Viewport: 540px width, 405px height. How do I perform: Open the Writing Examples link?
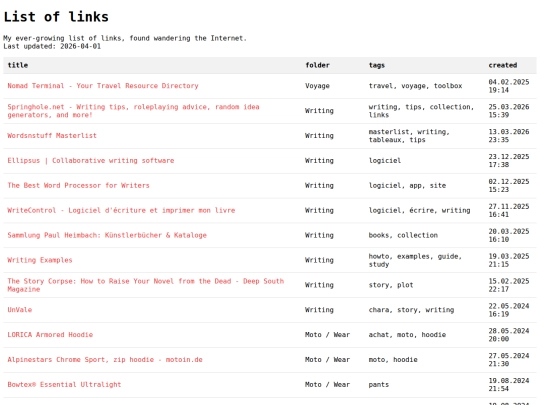tap(40, 260)
